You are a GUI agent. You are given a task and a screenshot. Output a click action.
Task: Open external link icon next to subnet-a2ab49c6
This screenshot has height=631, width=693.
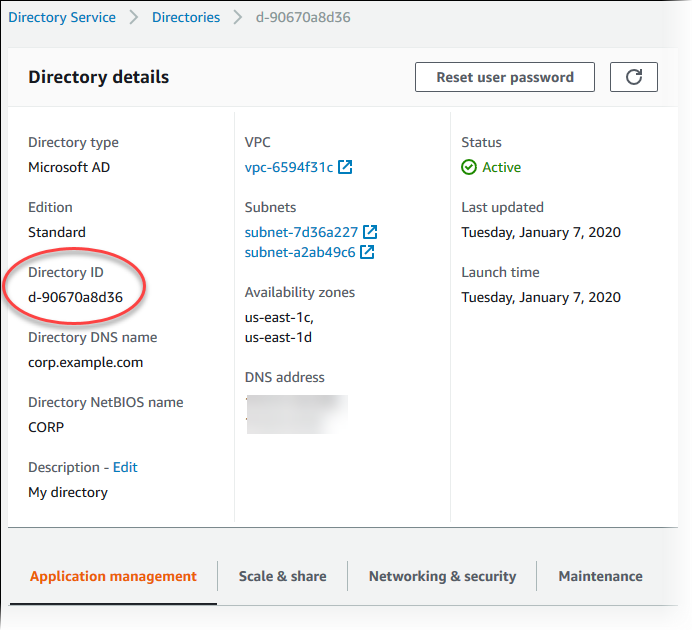point(367,252)
